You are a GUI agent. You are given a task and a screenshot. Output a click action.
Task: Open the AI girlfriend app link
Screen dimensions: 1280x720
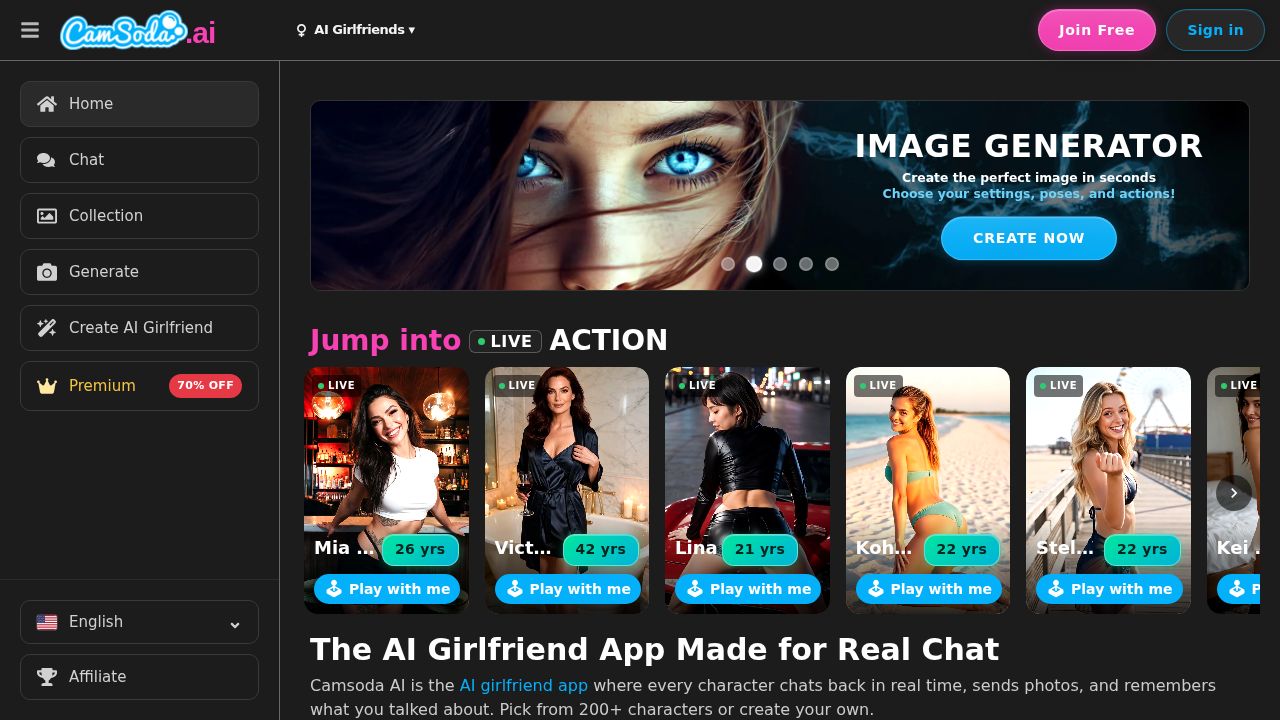pyautogui.click(x=523, y=685)
